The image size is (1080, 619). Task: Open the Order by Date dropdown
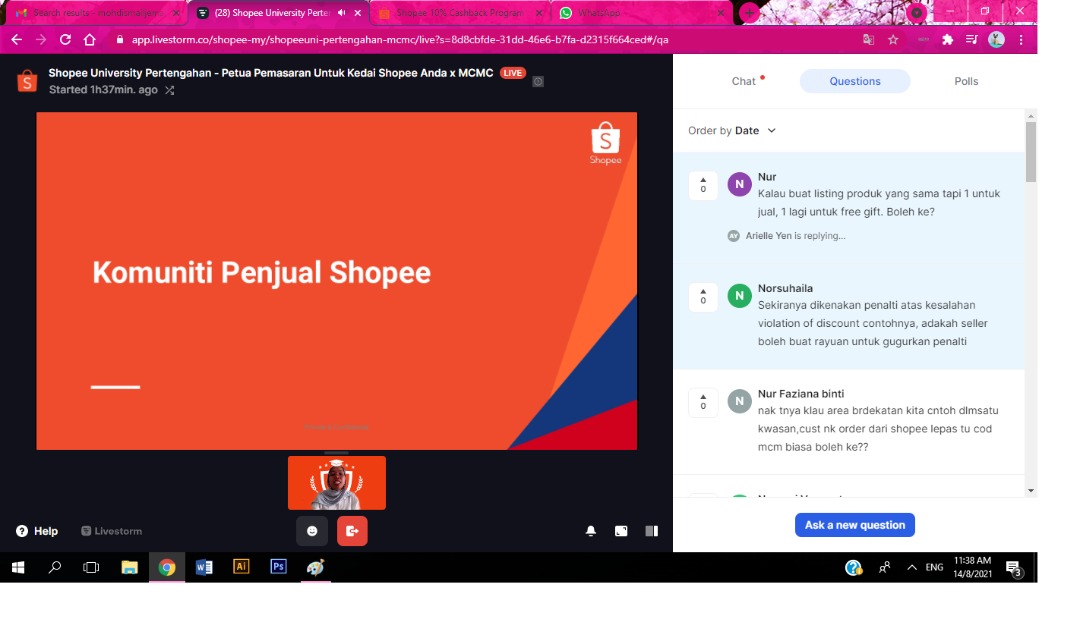(x=732, y=131)
